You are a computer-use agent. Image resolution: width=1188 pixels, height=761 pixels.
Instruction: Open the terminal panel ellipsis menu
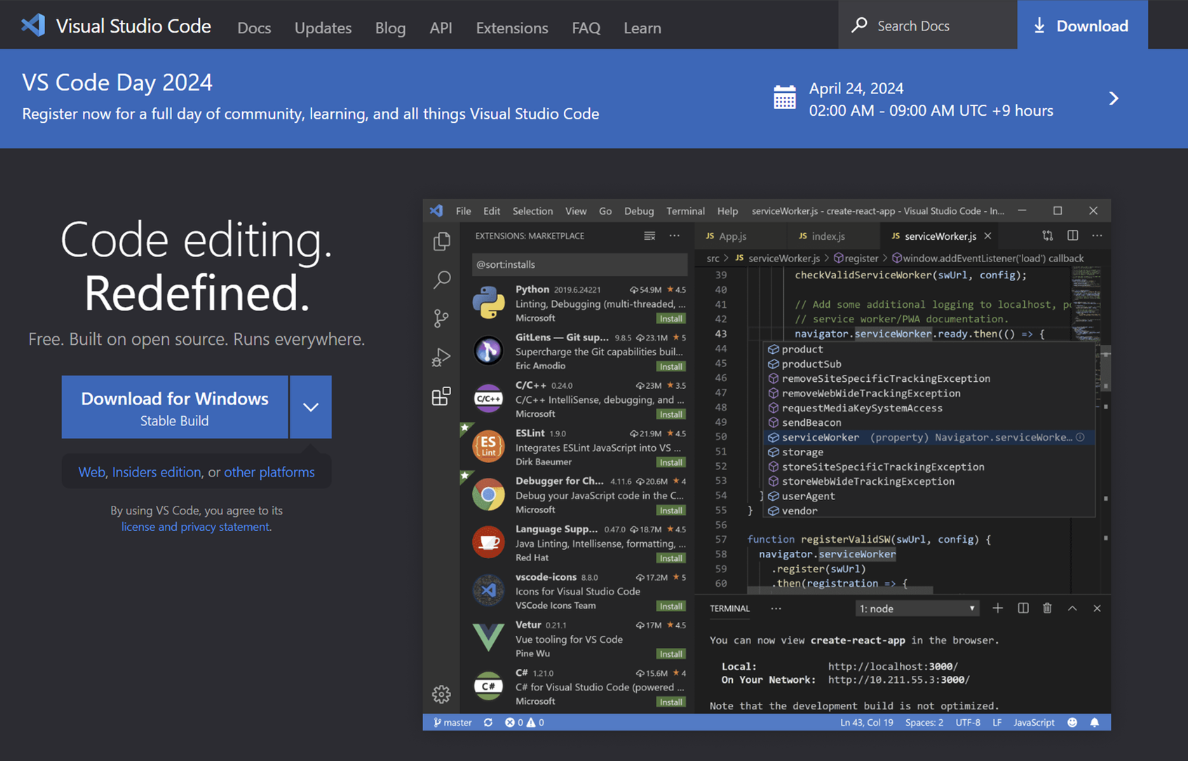tap(776, 608)
